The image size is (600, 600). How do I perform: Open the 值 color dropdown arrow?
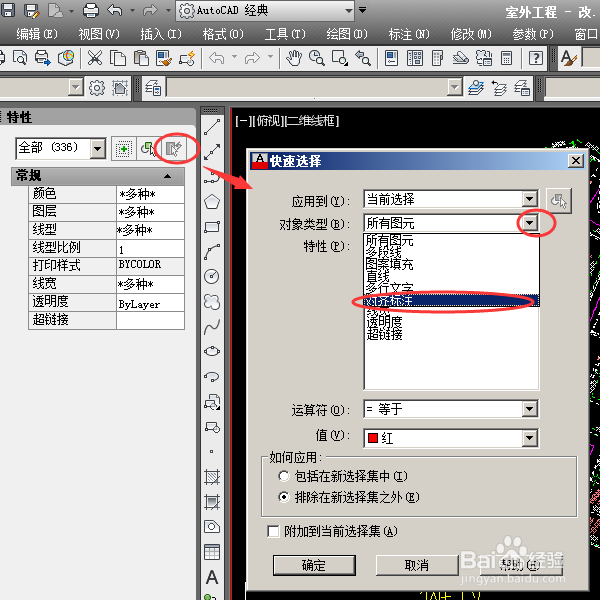530,438
